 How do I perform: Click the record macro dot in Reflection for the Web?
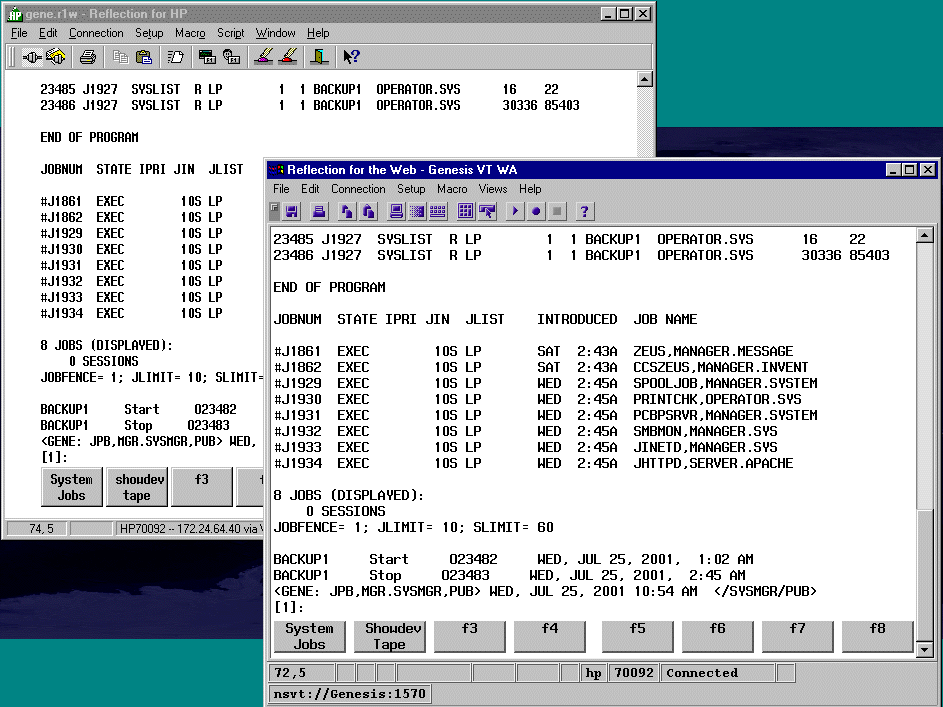pyautogui.click(x=536, y=211)
